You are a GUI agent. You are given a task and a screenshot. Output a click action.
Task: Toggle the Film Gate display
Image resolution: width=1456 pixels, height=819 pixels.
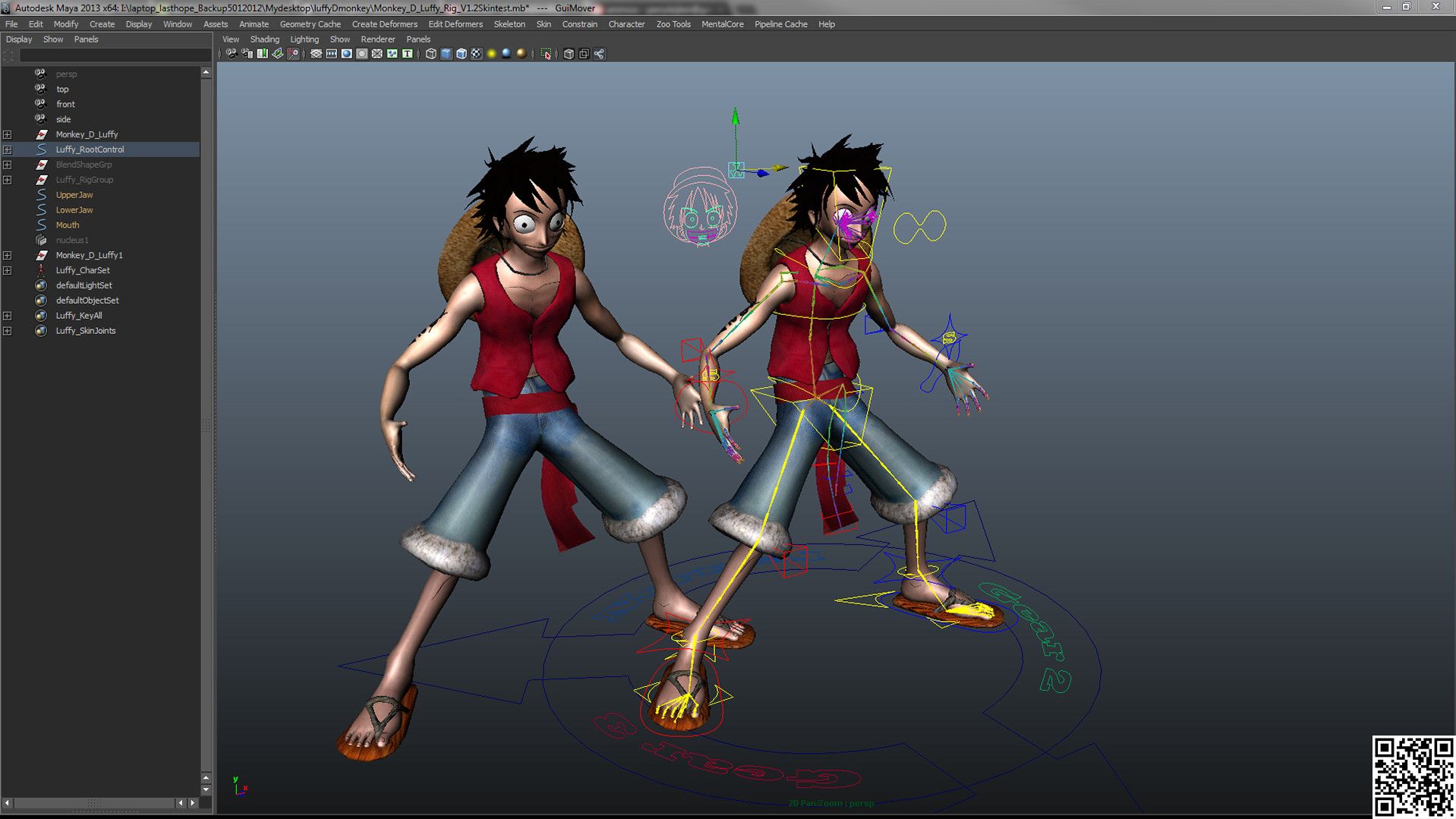pyautogui.click(x=332, y=54)
